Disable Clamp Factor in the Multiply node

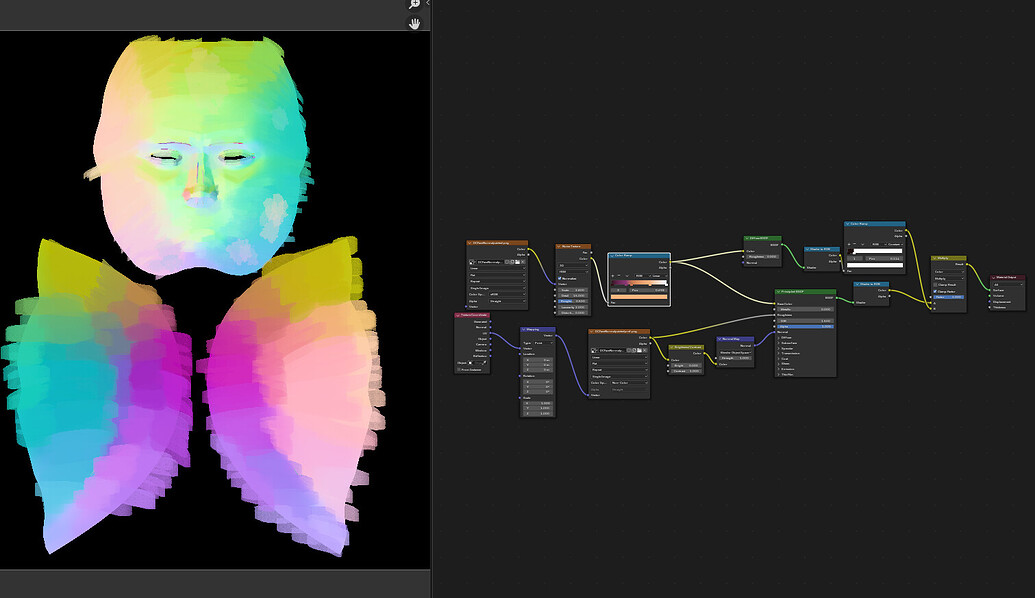(935, 292)
